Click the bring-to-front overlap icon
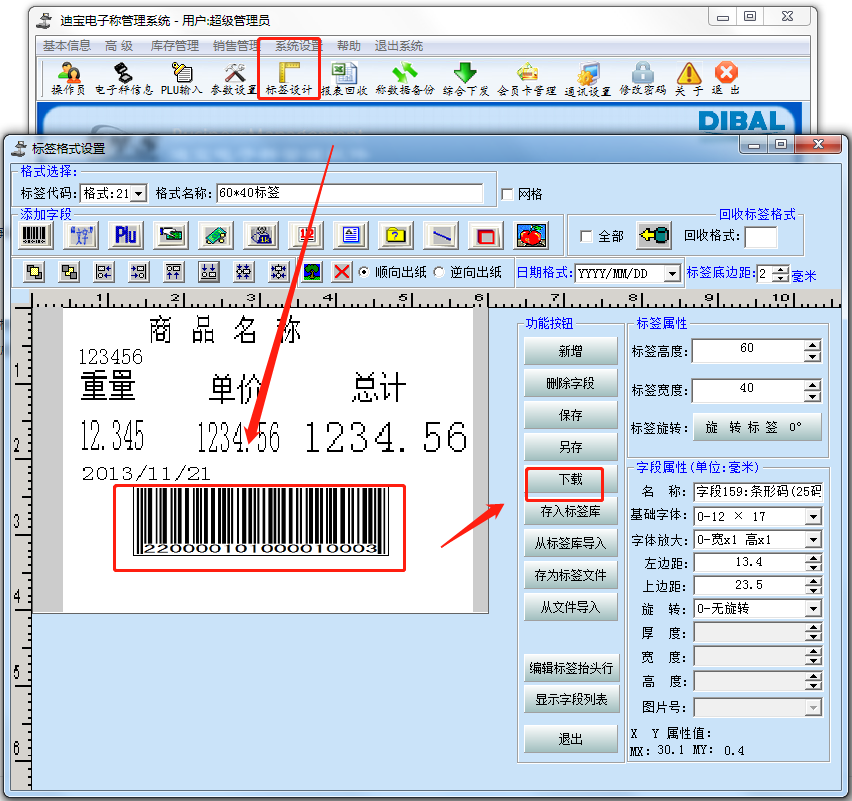Image resolution: width=852 pixels, height=801 pixels. tap(35, 272)
